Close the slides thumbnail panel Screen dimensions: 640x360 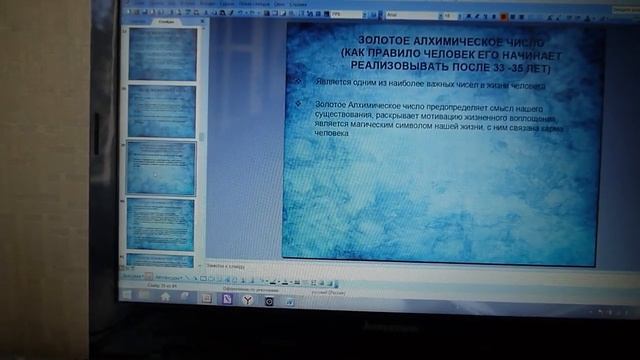pyautogui.click(x=202, y=21)
